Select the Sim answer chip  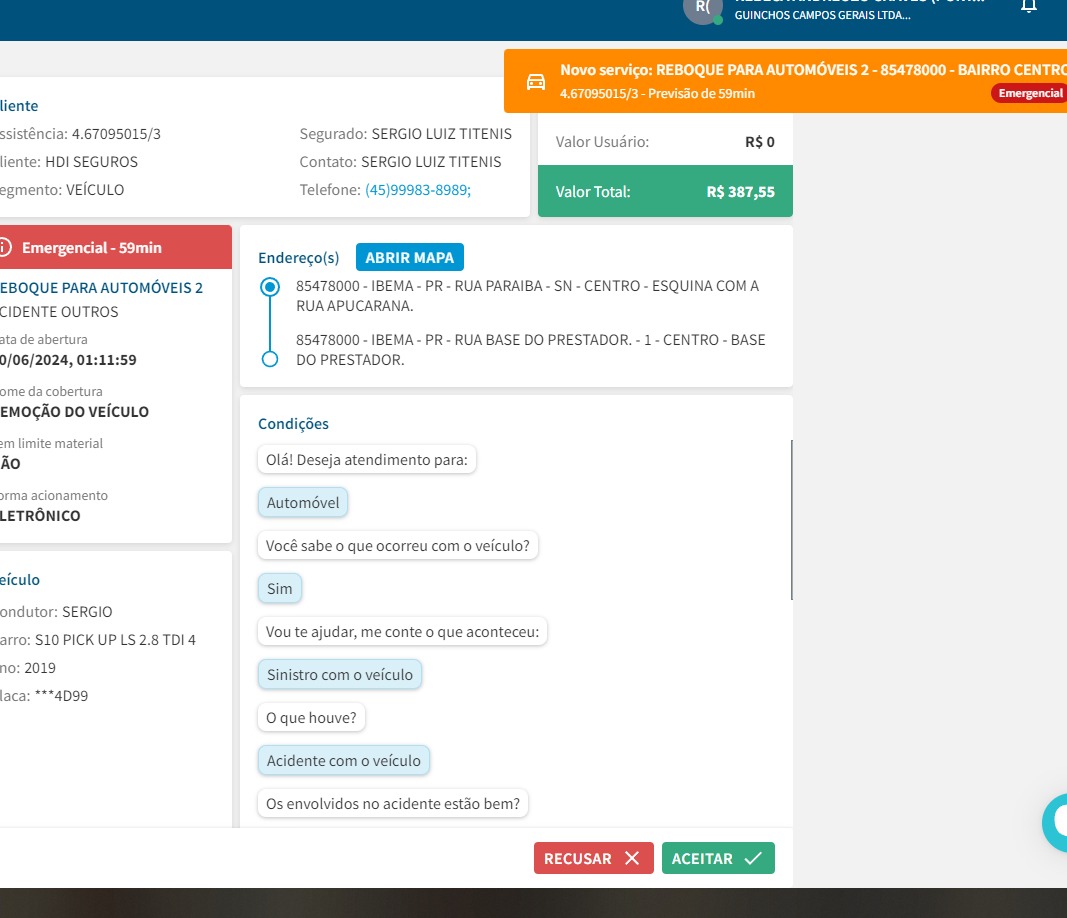(280, 589)
